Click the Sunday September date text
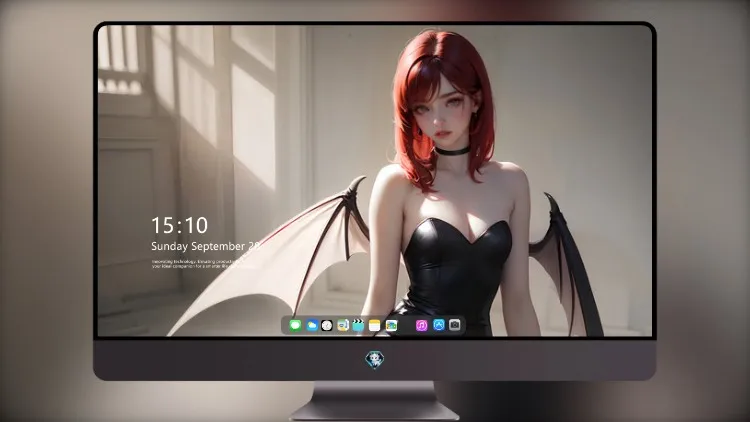Viewport: 750px width, 422px height. coord(205,246)
